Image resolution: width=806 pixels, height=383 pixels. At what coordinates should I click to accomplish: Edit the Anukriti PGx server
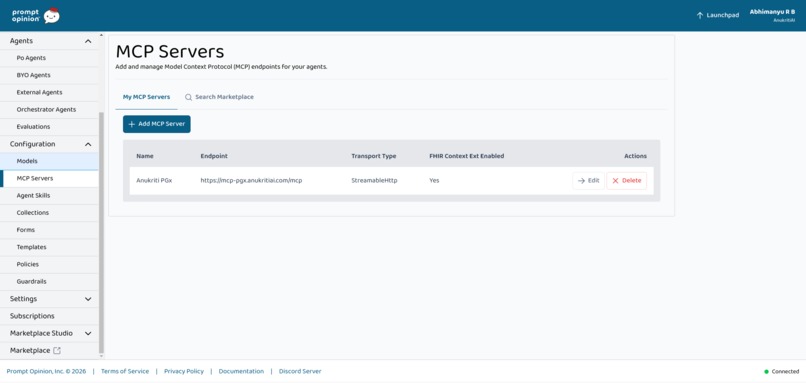click(x=588, y=180)
